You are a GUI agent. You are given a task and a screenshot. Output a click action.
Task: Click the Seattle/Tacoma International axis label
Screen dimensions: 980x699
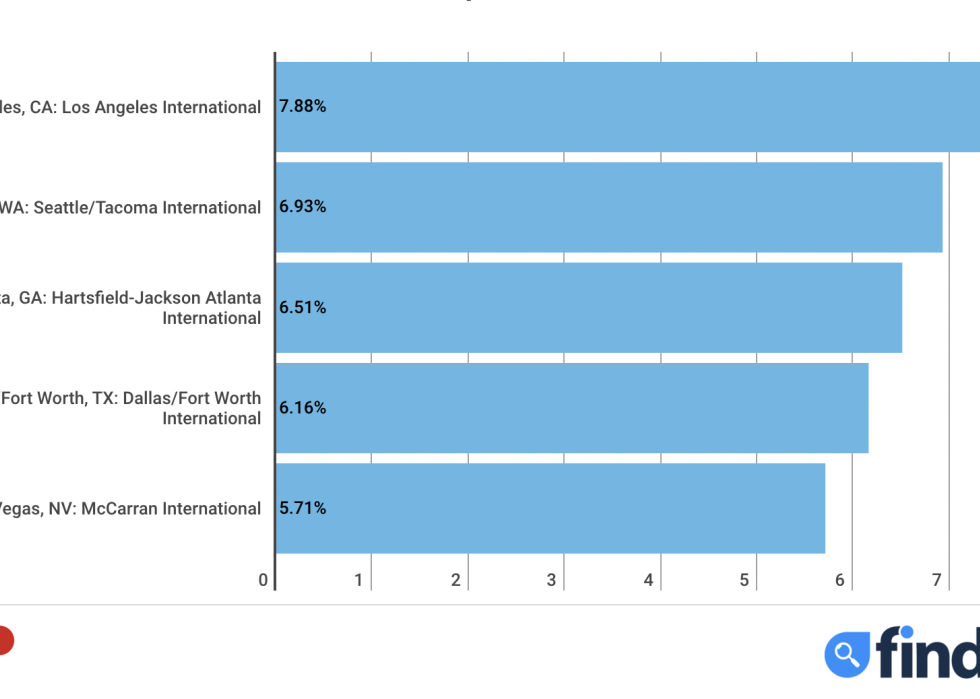click(130, 208)
